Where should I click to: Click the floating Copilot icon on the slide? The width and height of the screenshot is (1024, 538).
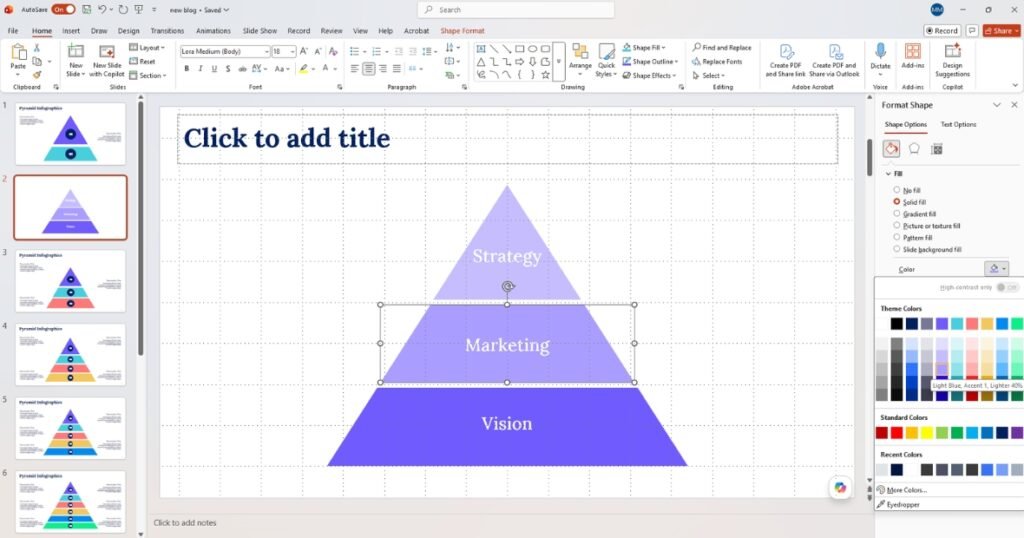[x=840, y=487]
